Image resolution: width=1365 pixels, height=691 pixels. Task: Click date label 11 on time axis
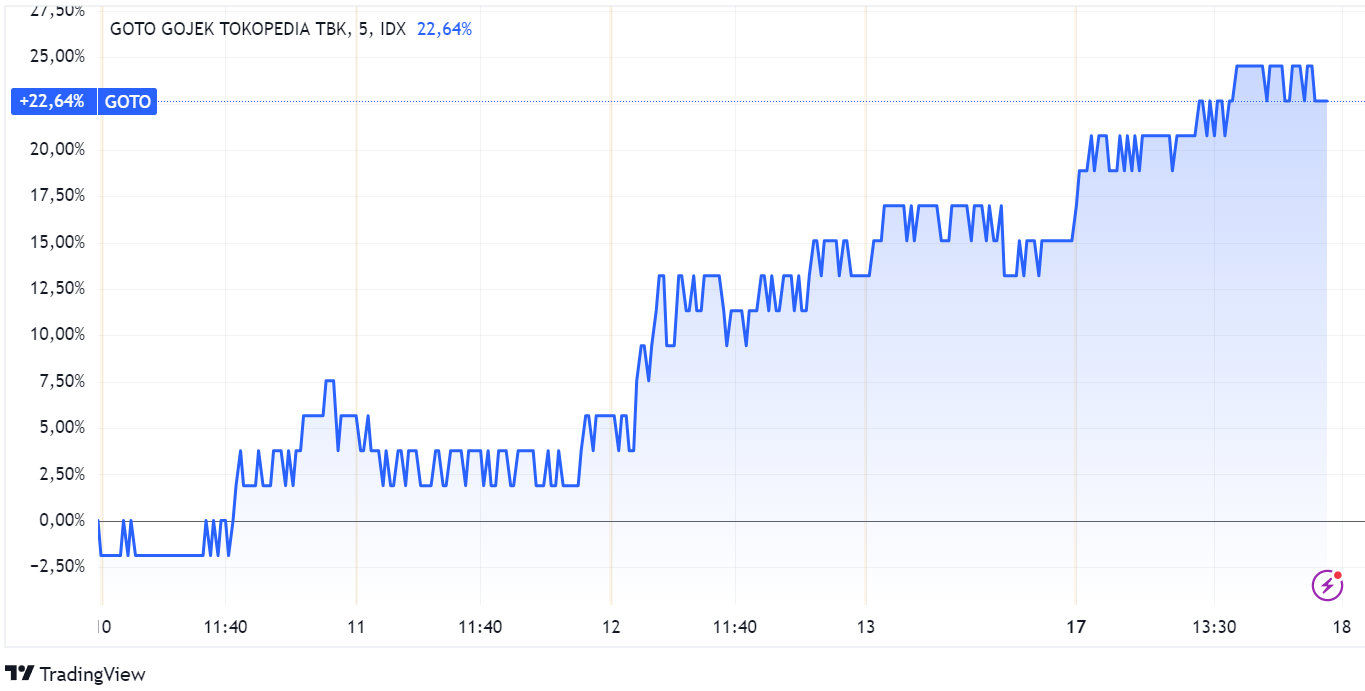click(x=356, y=627)
